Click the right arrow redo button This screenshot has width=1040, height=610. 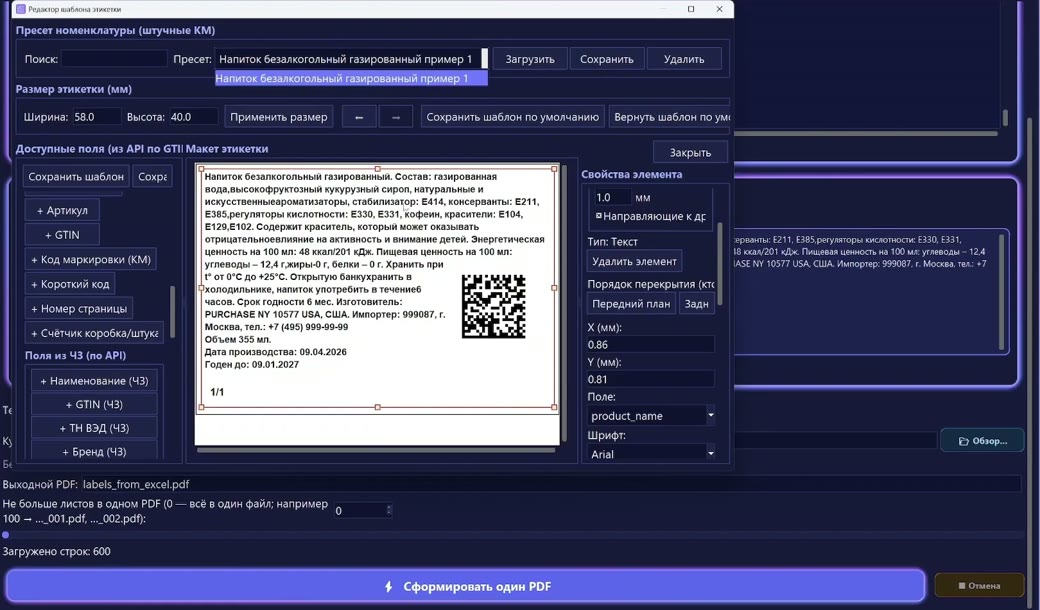point(396,117)
